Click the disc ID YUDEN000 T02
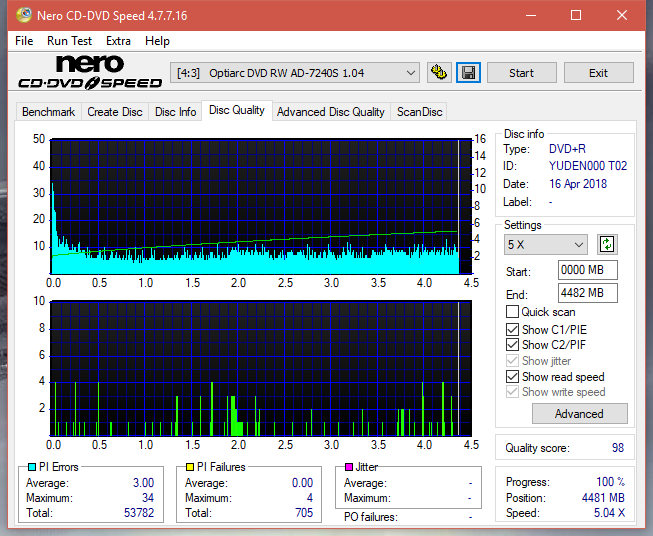653x536 pixels. click(x=588, y=166)
